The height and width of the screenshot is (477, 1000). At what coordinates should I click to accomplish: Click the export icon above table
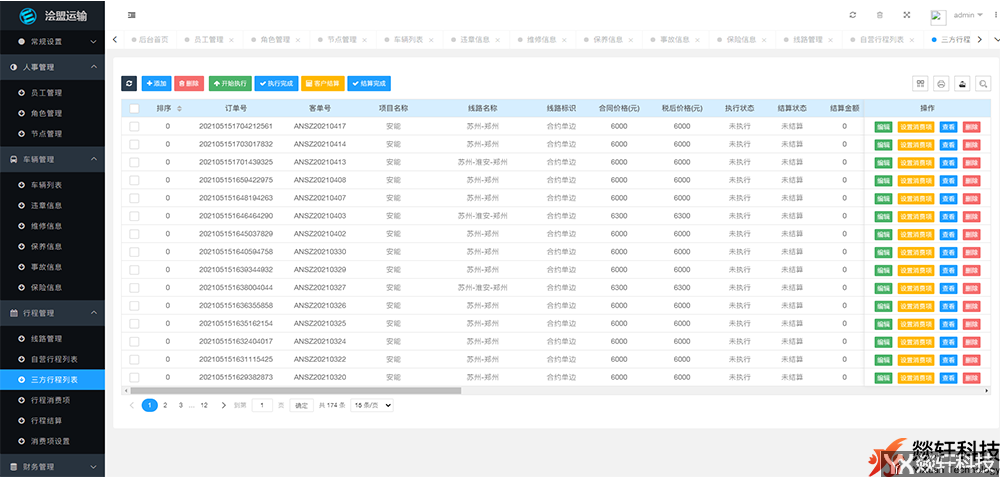click(962, 84)
